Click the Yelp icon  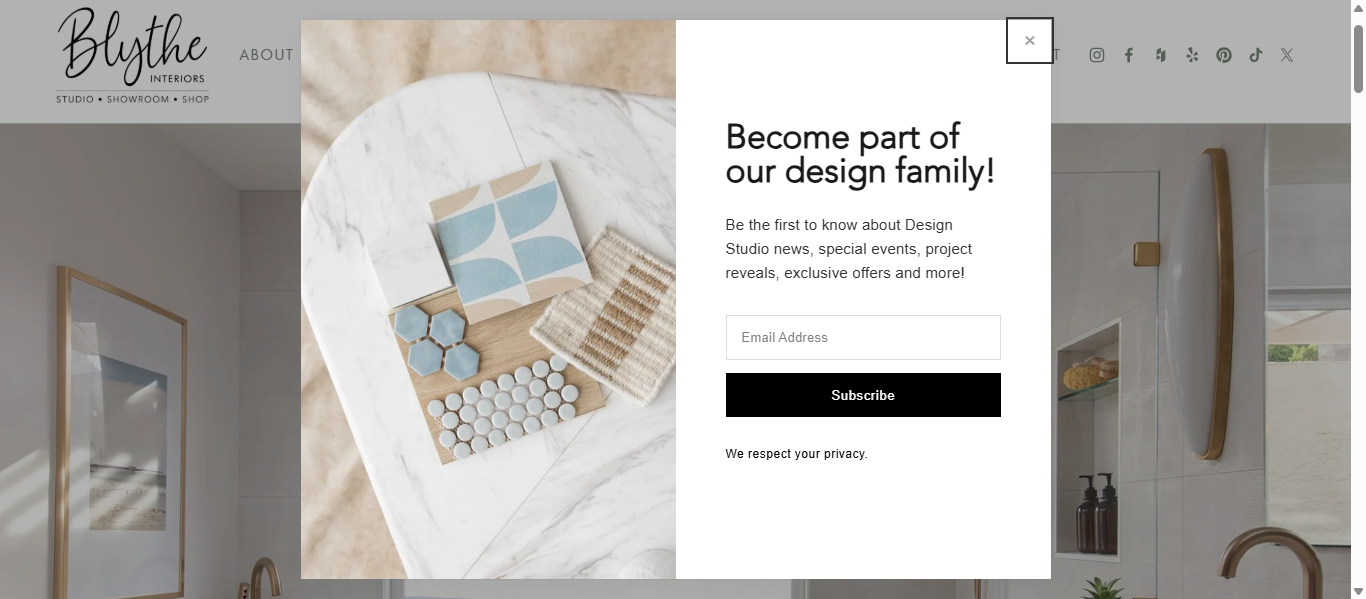point(1192,55)
